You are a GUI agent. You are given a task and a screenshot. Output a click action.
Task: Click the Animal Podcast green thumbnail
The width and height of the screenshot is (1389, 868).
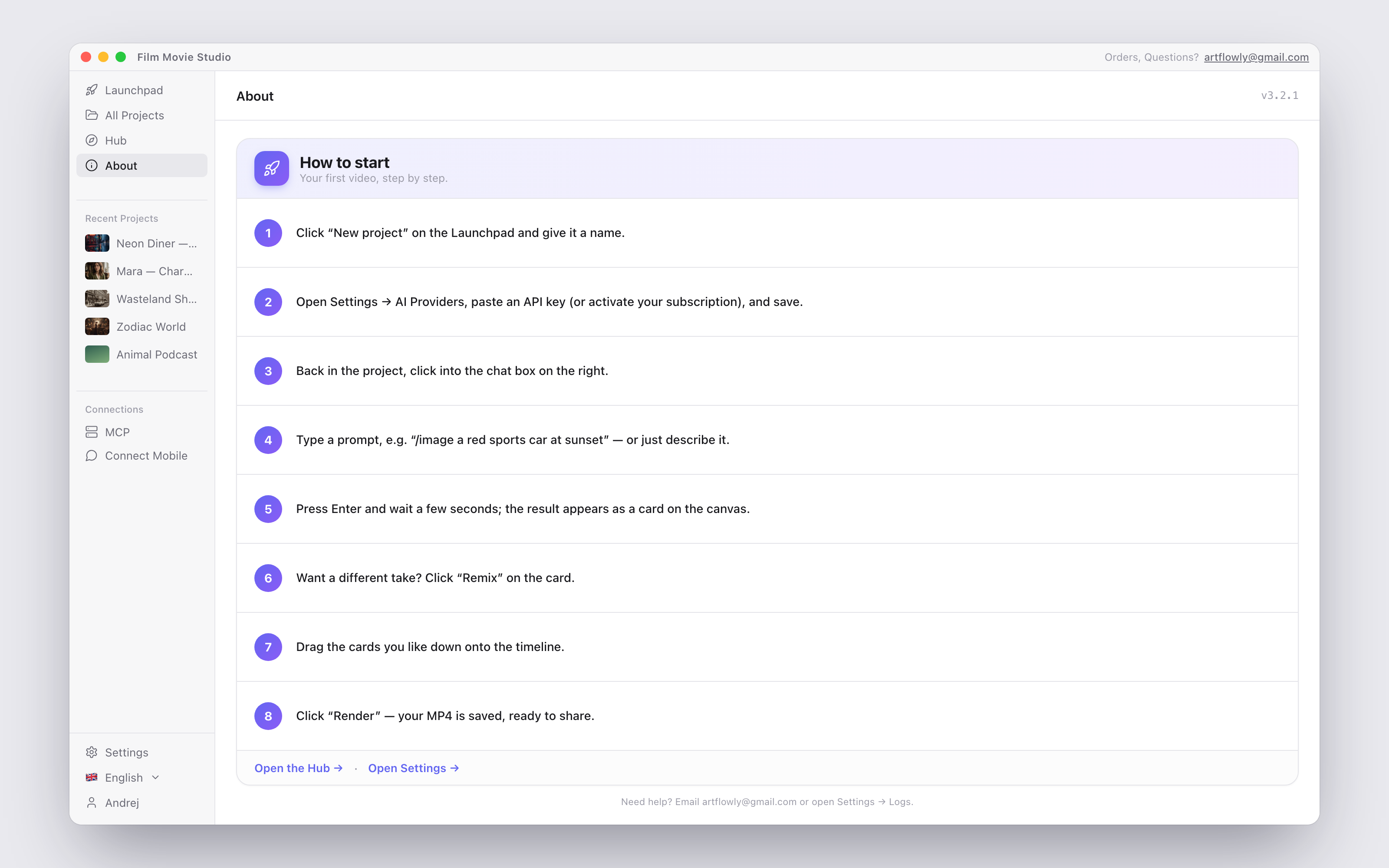[97, 355]
